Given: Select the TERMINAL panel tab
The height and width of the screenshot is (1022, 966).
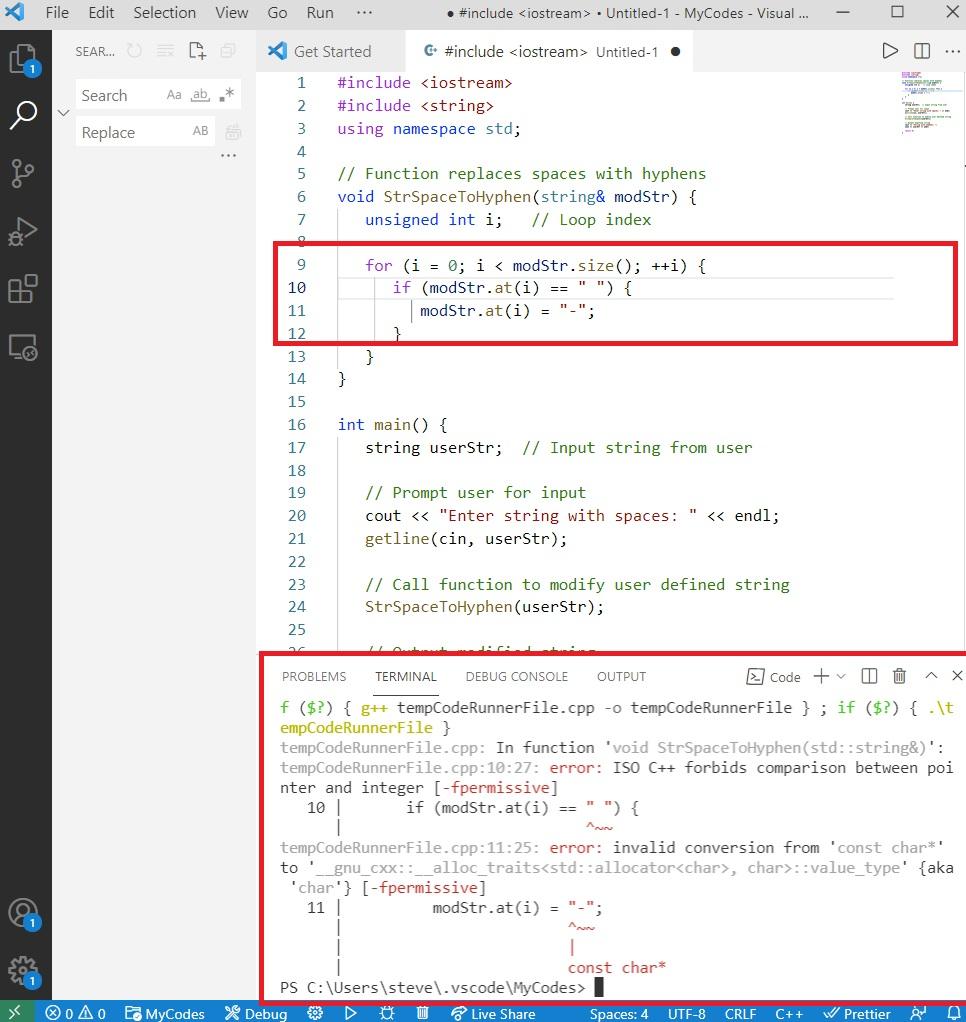Looking at the screenshot, I should pyautogui.click(x=405, y=677).
